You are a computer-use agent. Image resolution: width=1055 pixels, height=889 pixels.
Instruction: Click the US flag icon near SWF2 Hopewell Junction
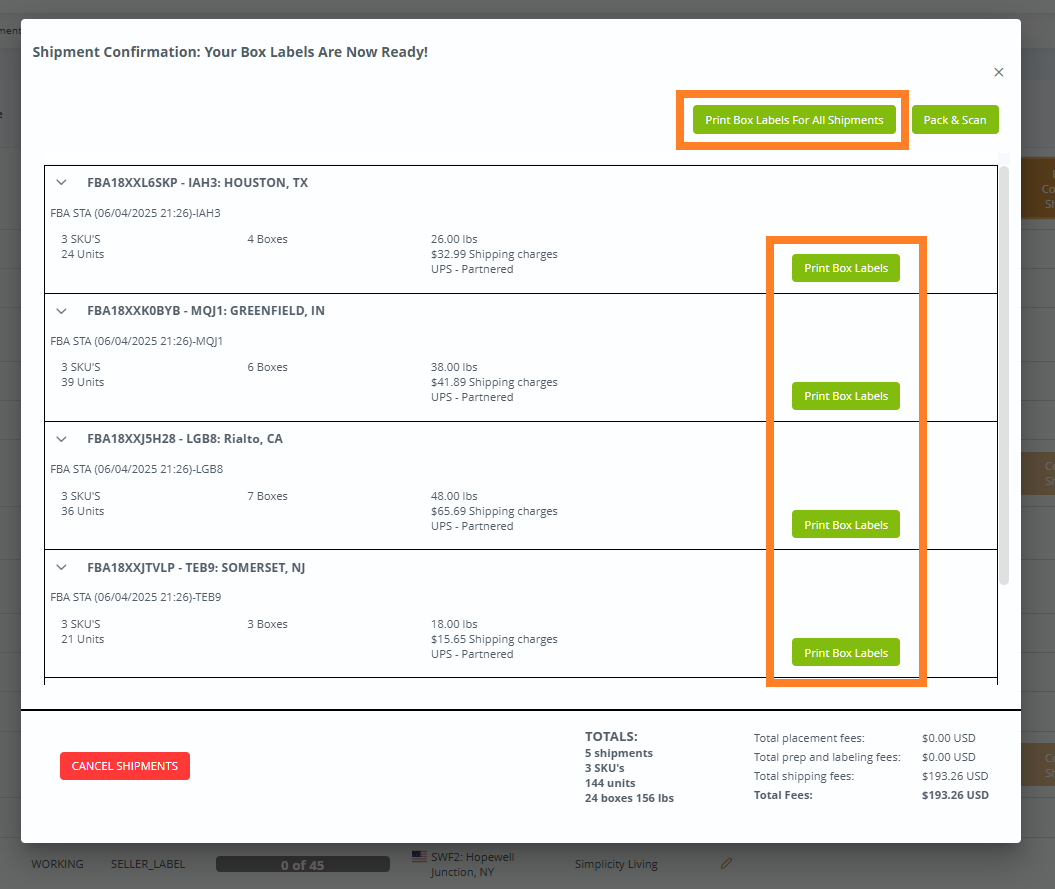419,856
